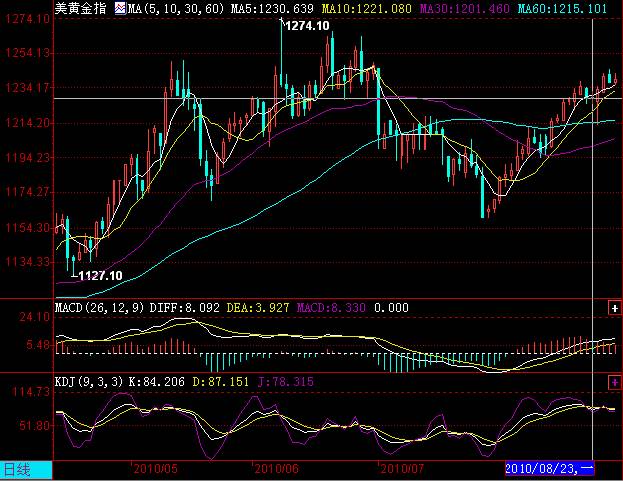
Task: Click the MA10:1221.080 value
Action: pos(366,8)
